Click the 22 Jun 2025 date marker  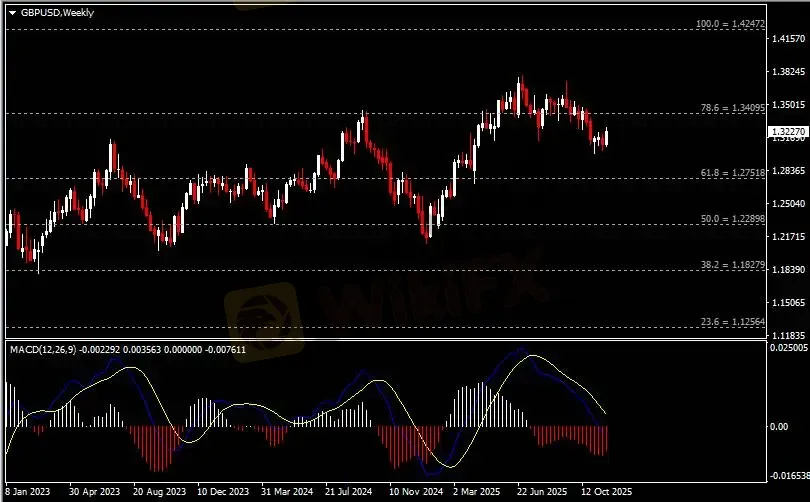[x=544, y=492]
